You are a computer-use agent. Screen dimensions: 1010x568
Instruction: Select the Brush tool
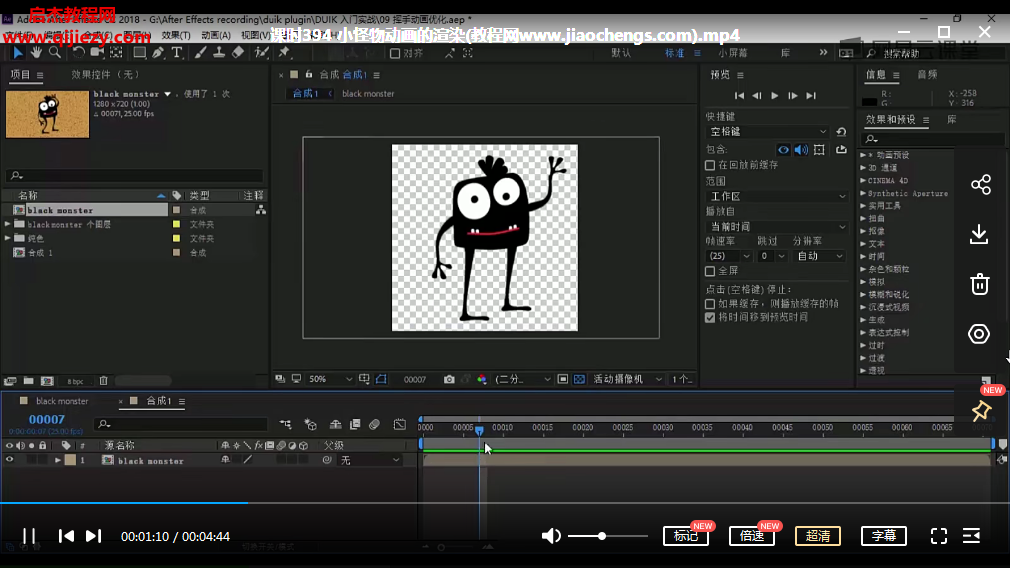coord(200,53)
